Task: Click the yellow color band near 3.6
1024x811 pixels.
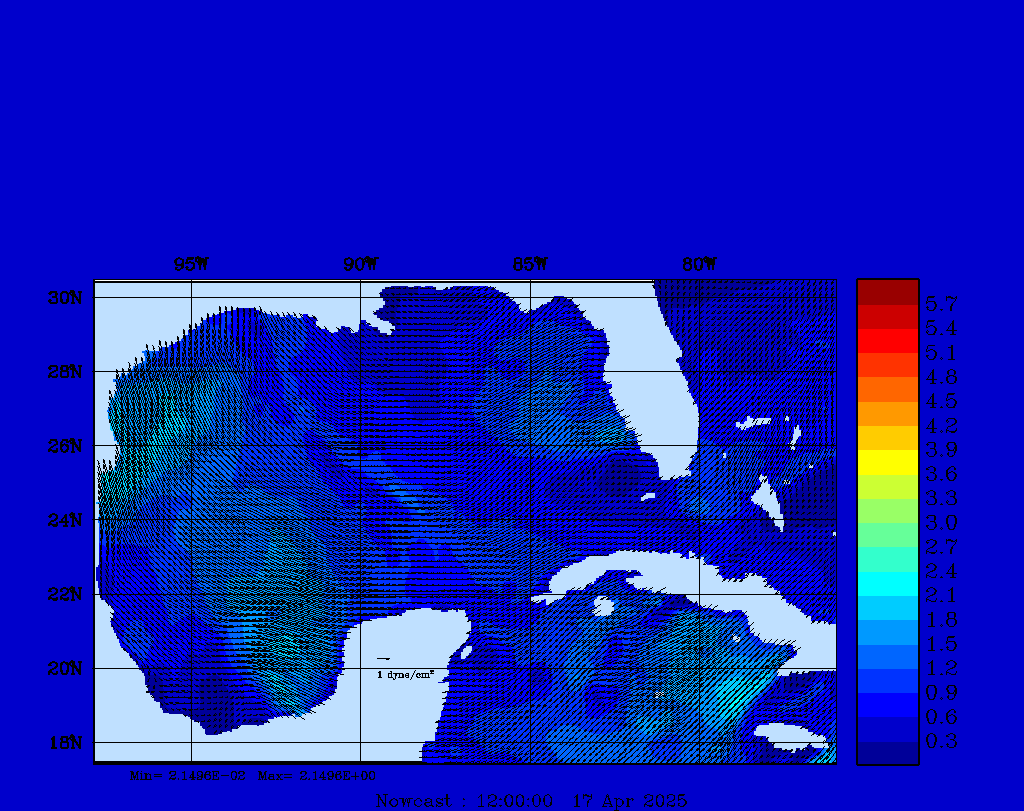Action: (x=887, y=462)
